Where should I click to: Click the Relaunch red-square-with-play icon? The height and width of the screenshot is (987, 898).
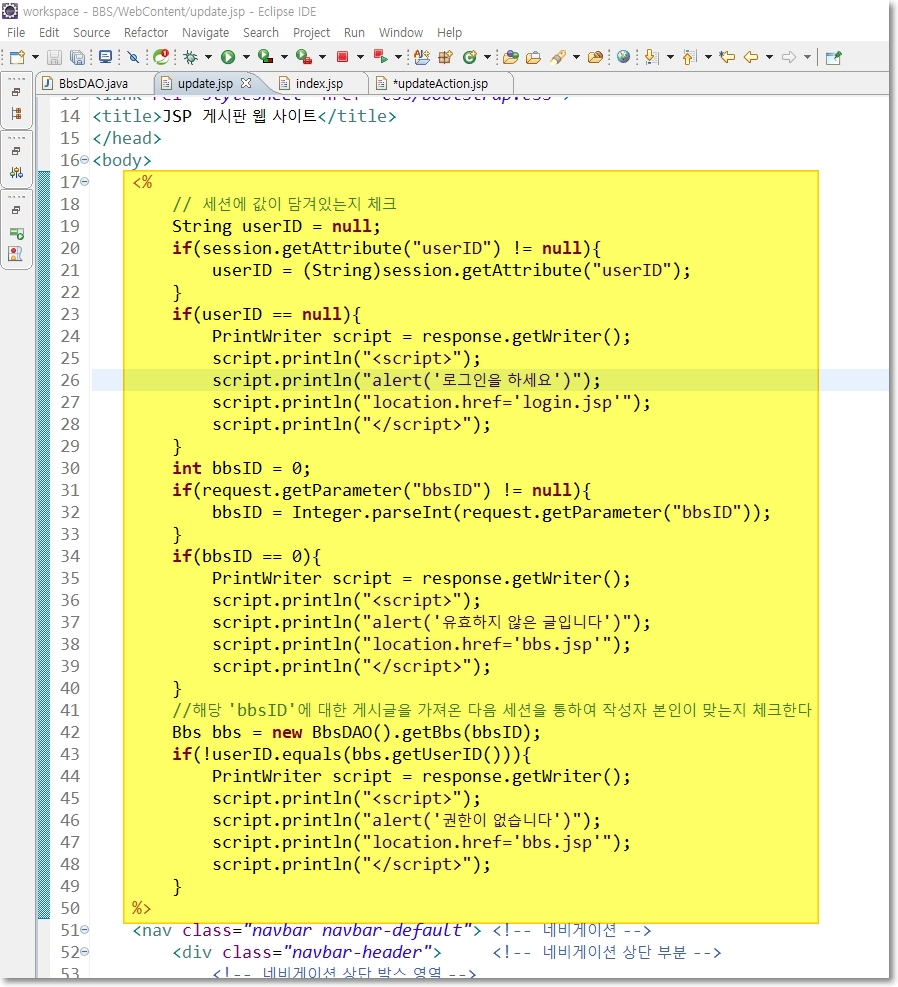click(x=380, y=57)
